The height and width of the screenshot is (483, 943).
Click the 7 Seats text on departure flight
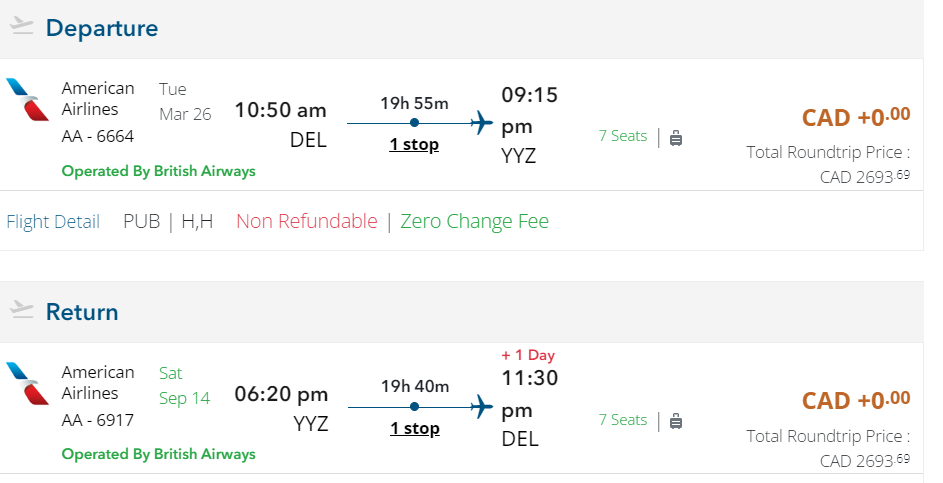coord(623,136)
